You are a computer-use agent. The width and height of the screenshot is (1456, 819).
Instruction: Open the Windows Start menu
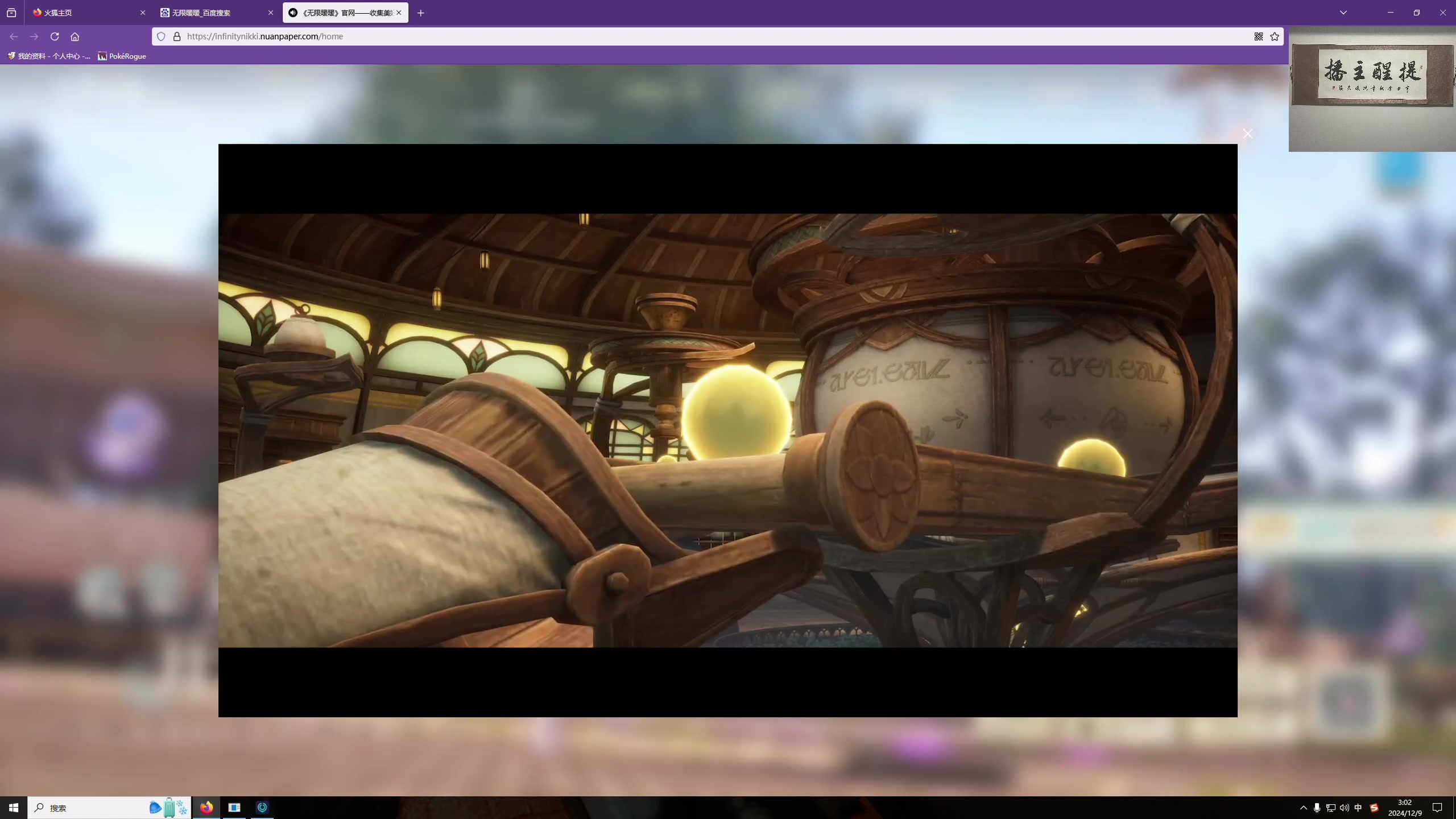[x=14, y=808]
